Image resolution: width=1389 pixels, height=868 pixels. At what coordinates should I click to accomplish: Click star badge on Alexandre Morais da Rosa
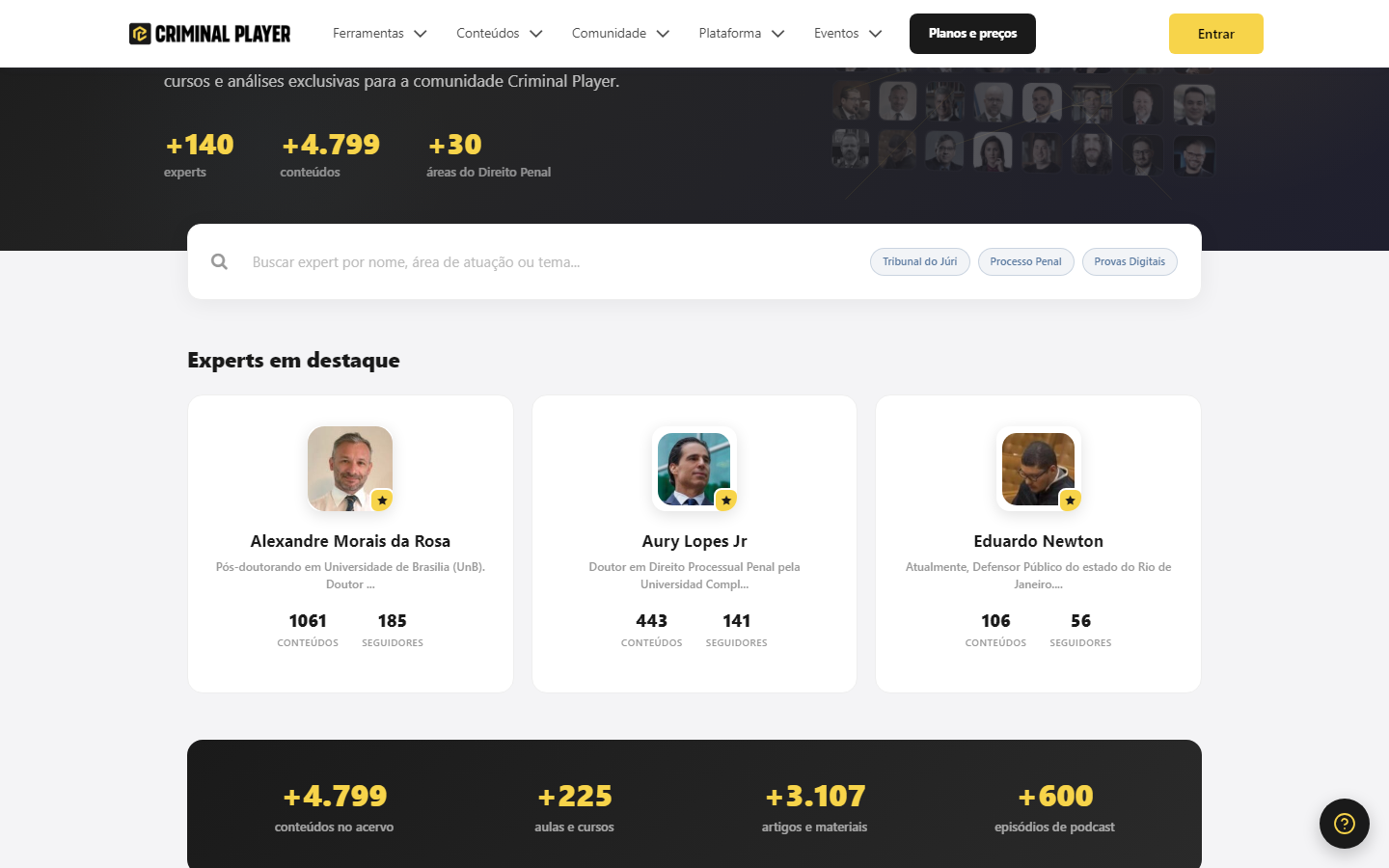(382, 500)
